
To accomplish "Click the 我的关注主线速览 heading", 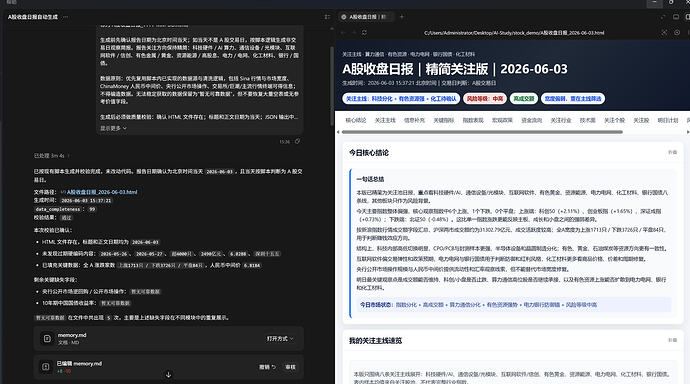I will pos(375,340).
